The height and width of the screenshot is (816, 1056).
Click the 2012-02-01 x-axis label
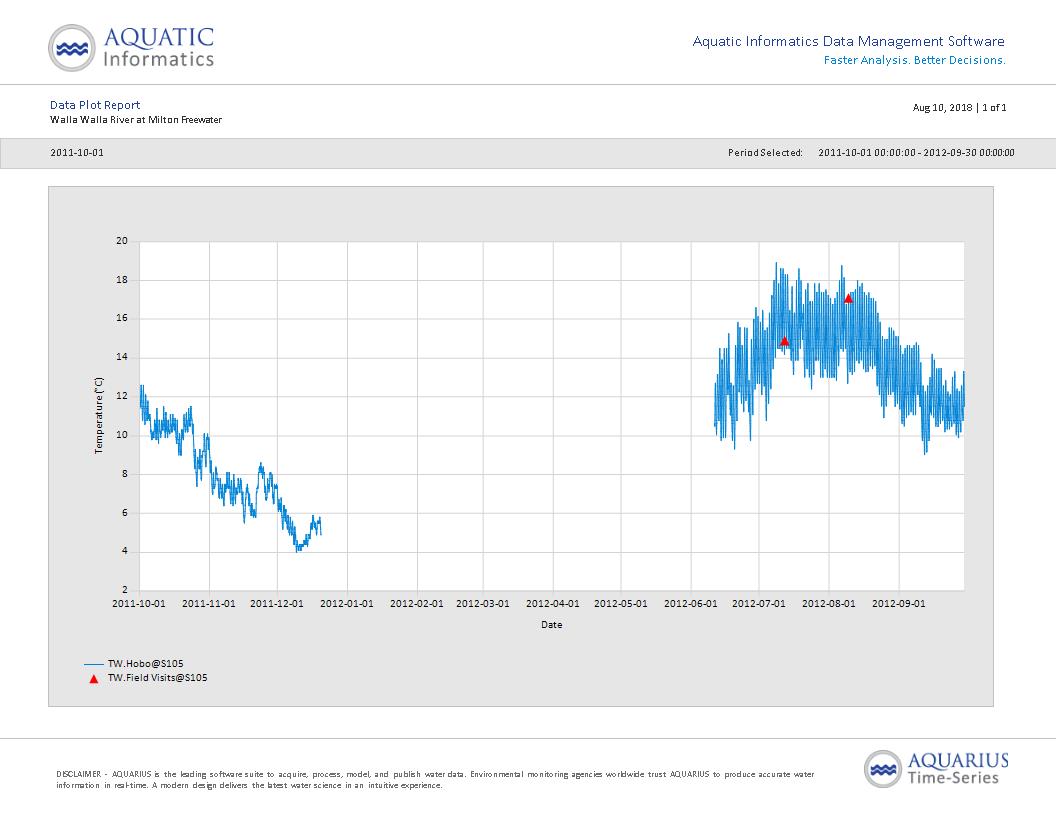[417, 604]
